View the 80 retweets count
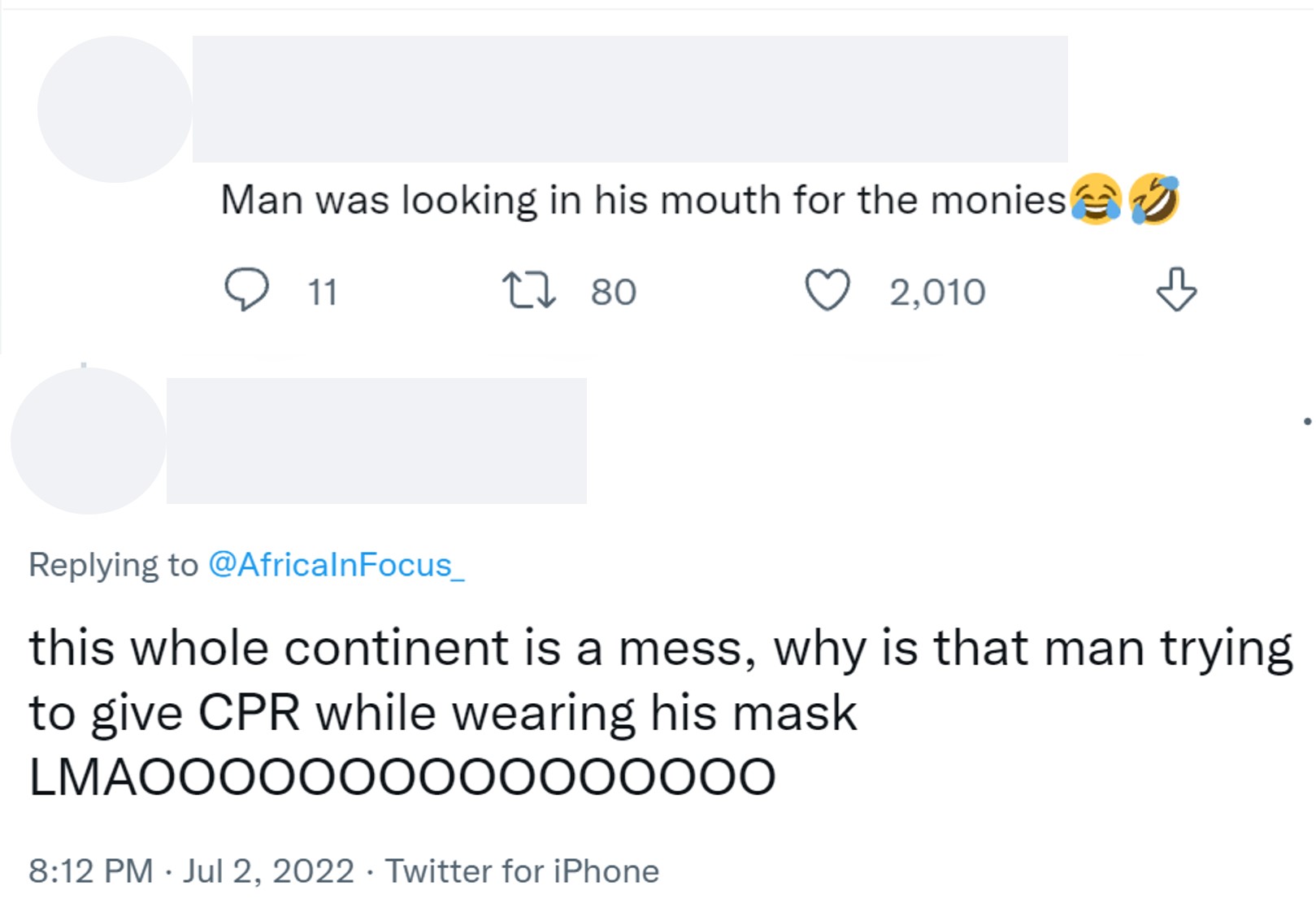The width and height of the screenshot is (1316, 912). (614, 292)
